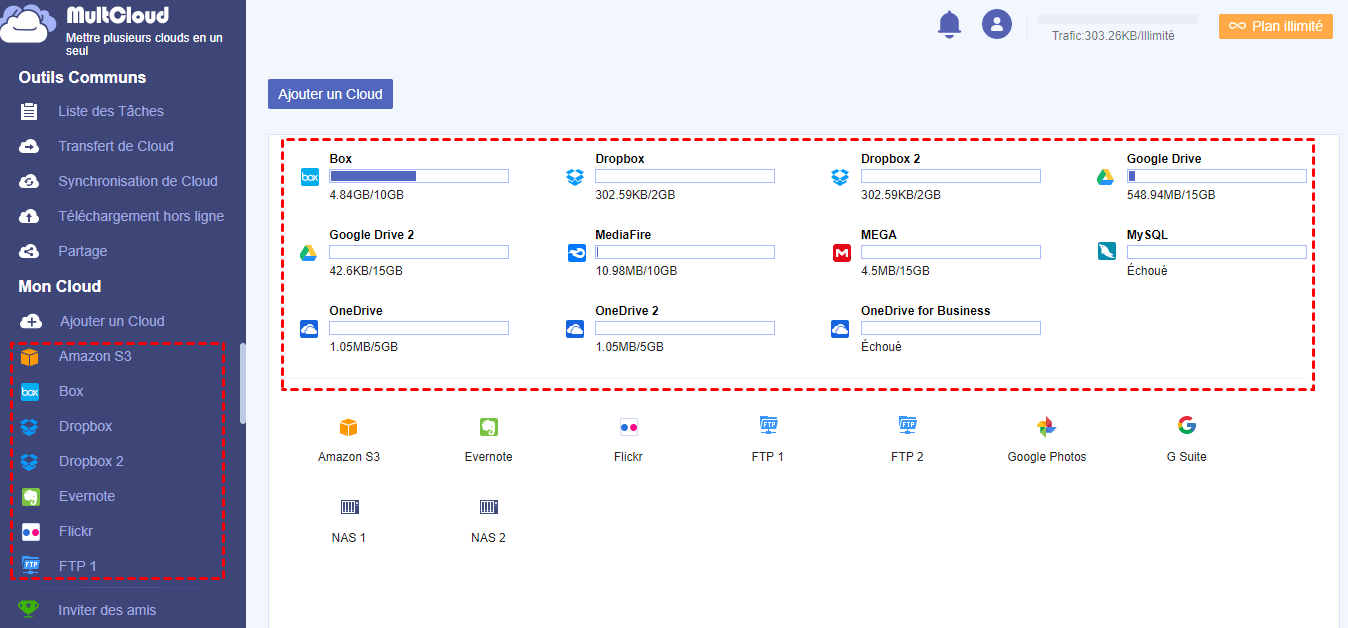Screen dimensions: 1348x628
Task: Click the blue Ajouter un Cloud button
Action: 330,94
